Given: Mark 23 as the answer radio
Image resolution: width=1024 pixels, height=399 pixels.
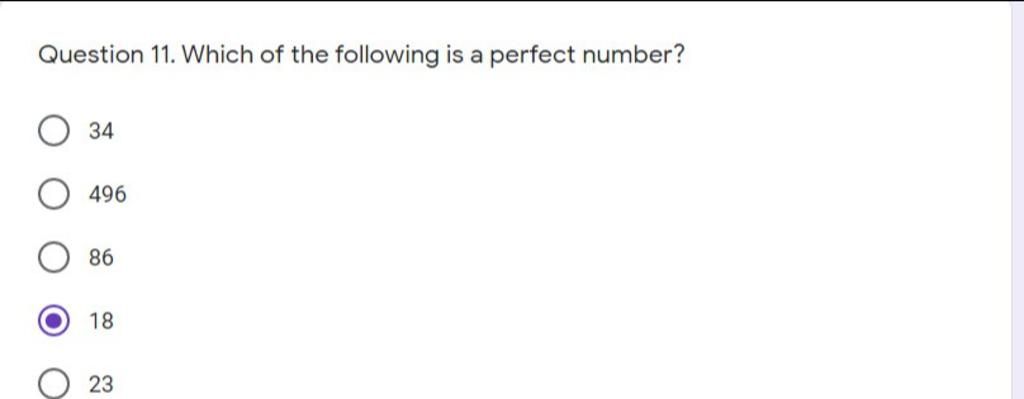Looking at the screenshot, I should tap(53, 384).
